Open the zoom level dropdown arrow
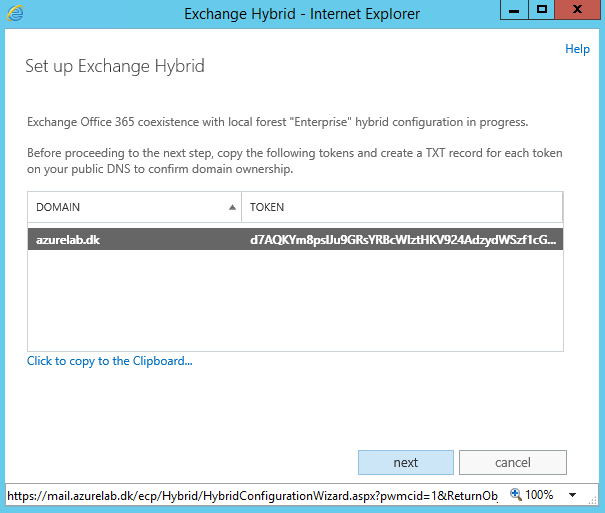 (573, 495)
